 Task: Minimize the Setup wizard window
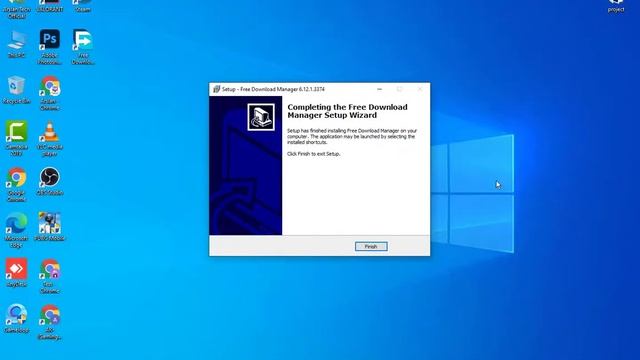point(380,89)
